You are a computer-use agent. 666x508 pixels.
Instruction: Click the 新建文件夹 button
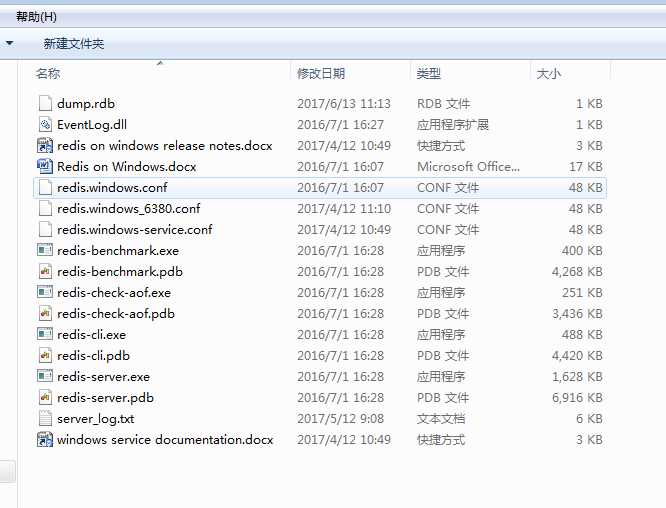[74, 44]
